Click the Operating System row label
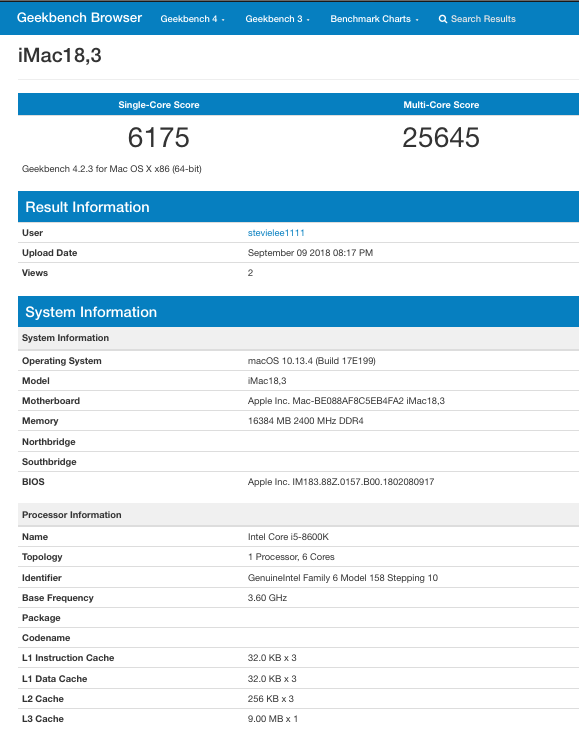Viewport: 579px width, 738px height. 62,361
